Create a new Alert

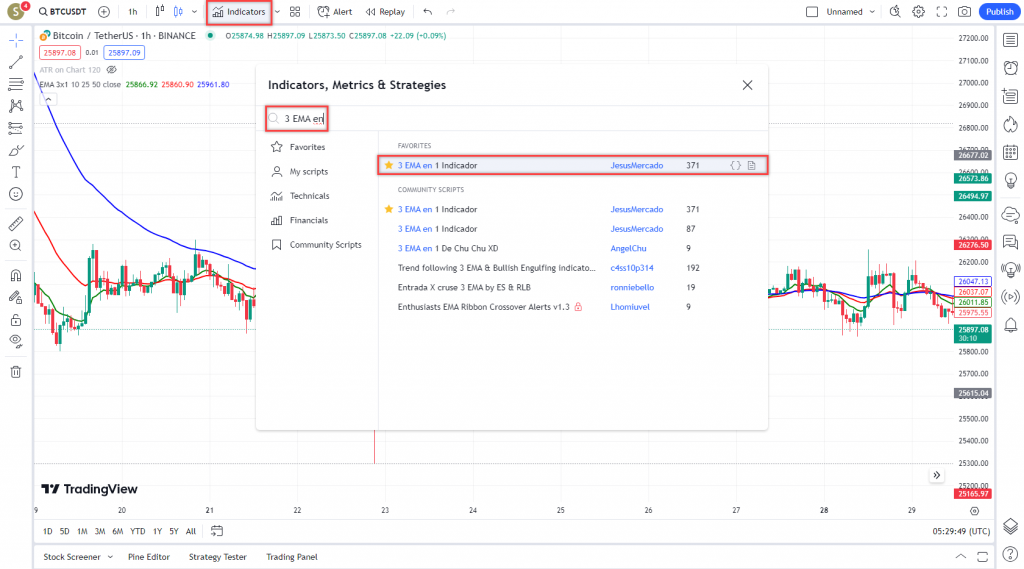coord(334,12)
